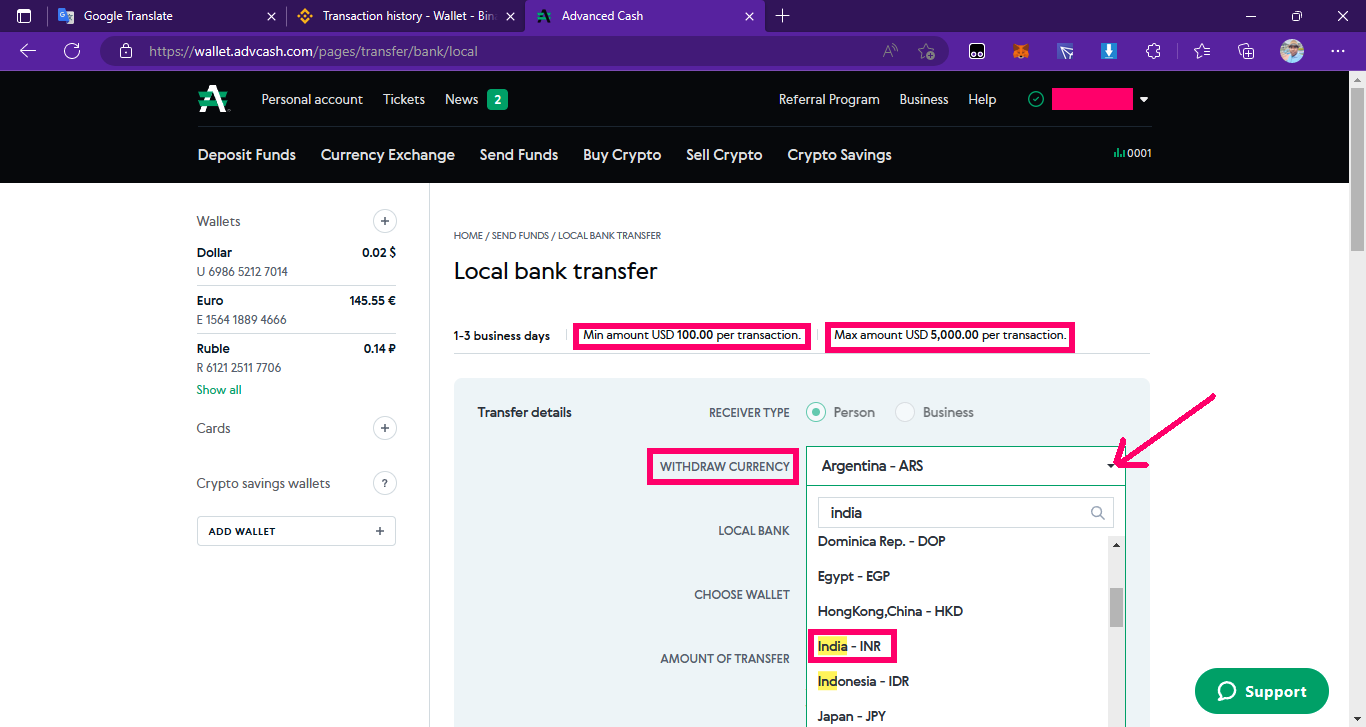This screenshot has width=1366, height=727.
Task: Open the browser profile avatar
Action: 1292,51
